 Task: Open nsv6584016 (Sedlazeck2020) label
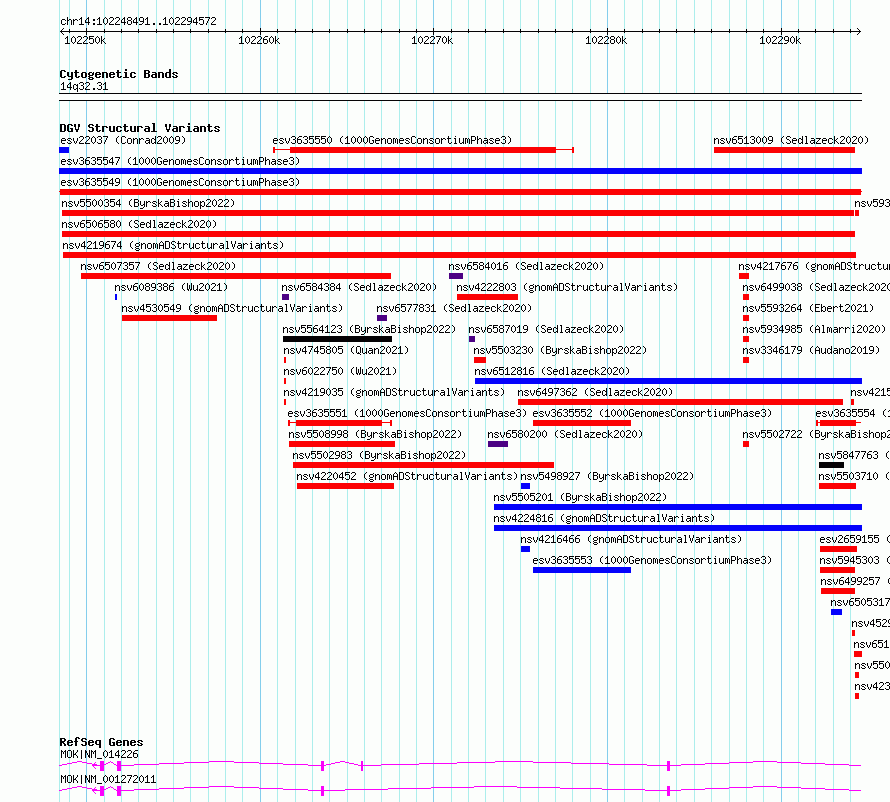(526, 266)
